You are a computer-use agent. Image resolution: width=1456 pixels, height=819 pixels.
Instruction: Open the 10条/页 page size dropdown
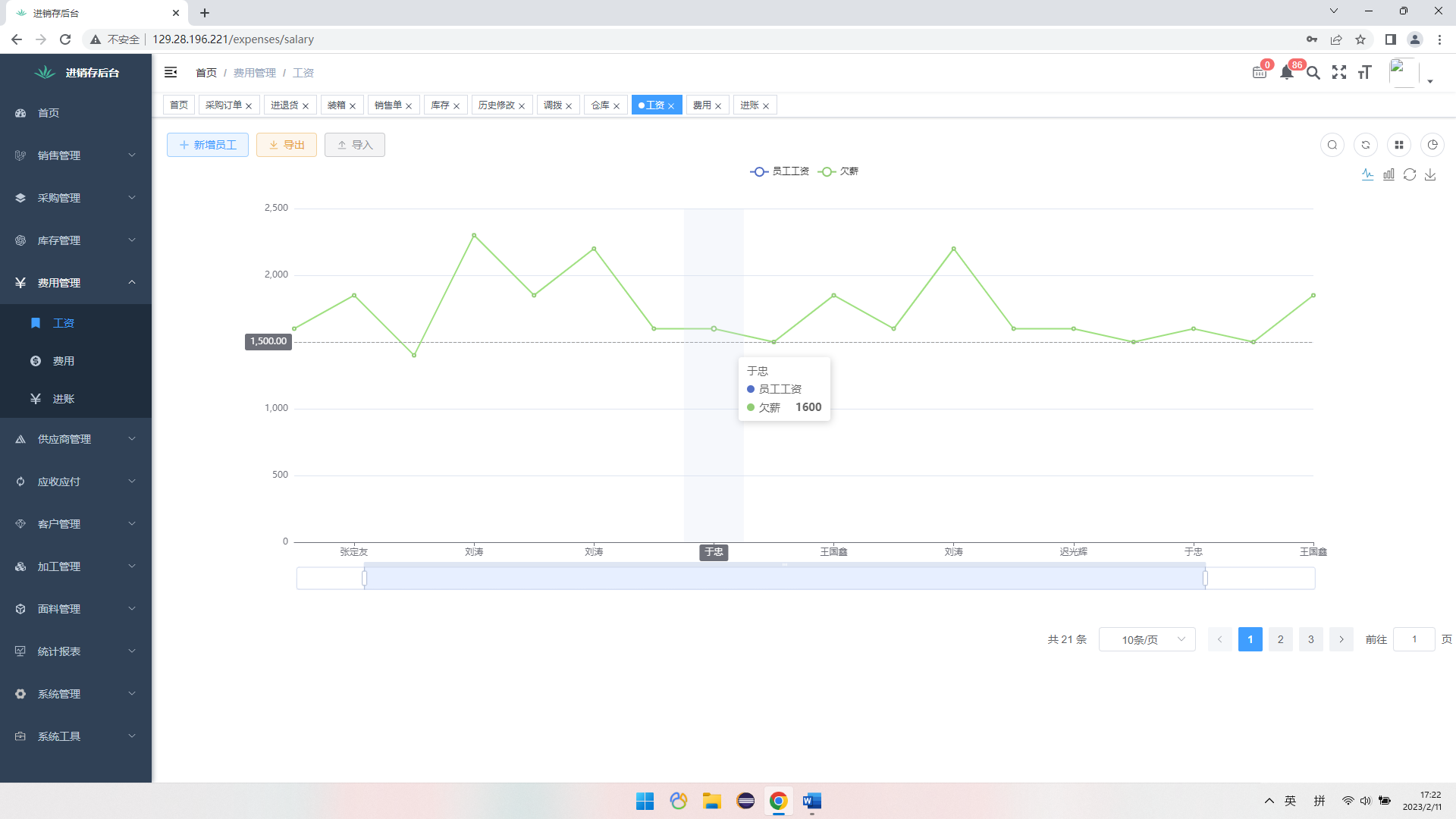[1147, 639]
